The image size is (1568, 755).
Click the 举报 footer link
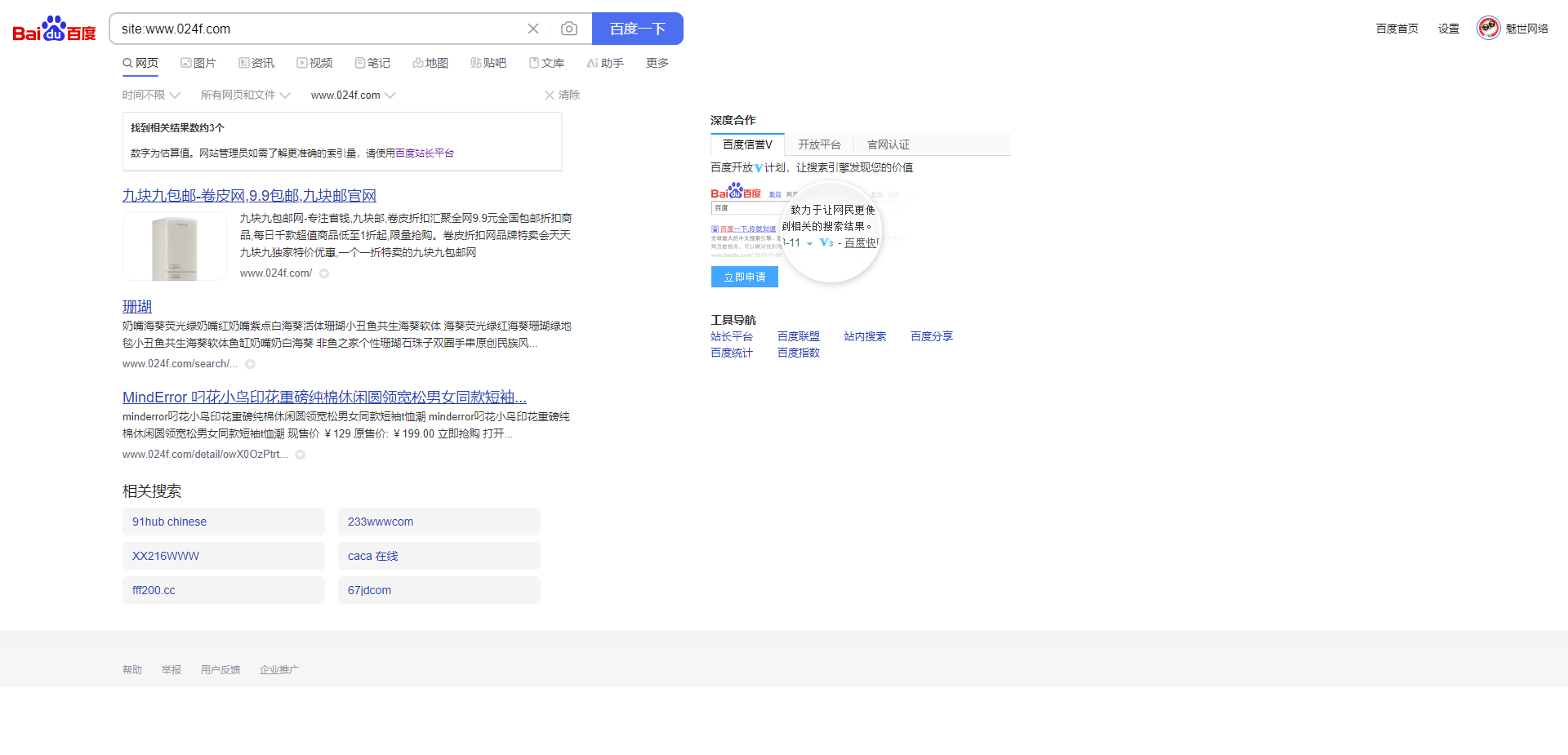pyautogui.click(x=171, y=670)
